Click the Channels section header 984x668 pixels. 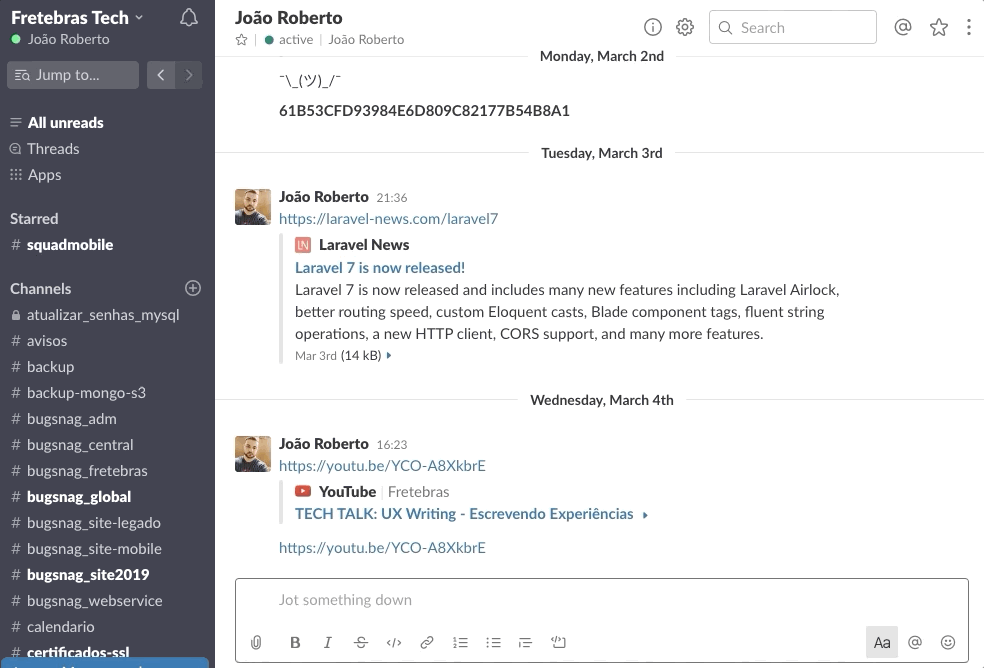(x=41, y=289)
